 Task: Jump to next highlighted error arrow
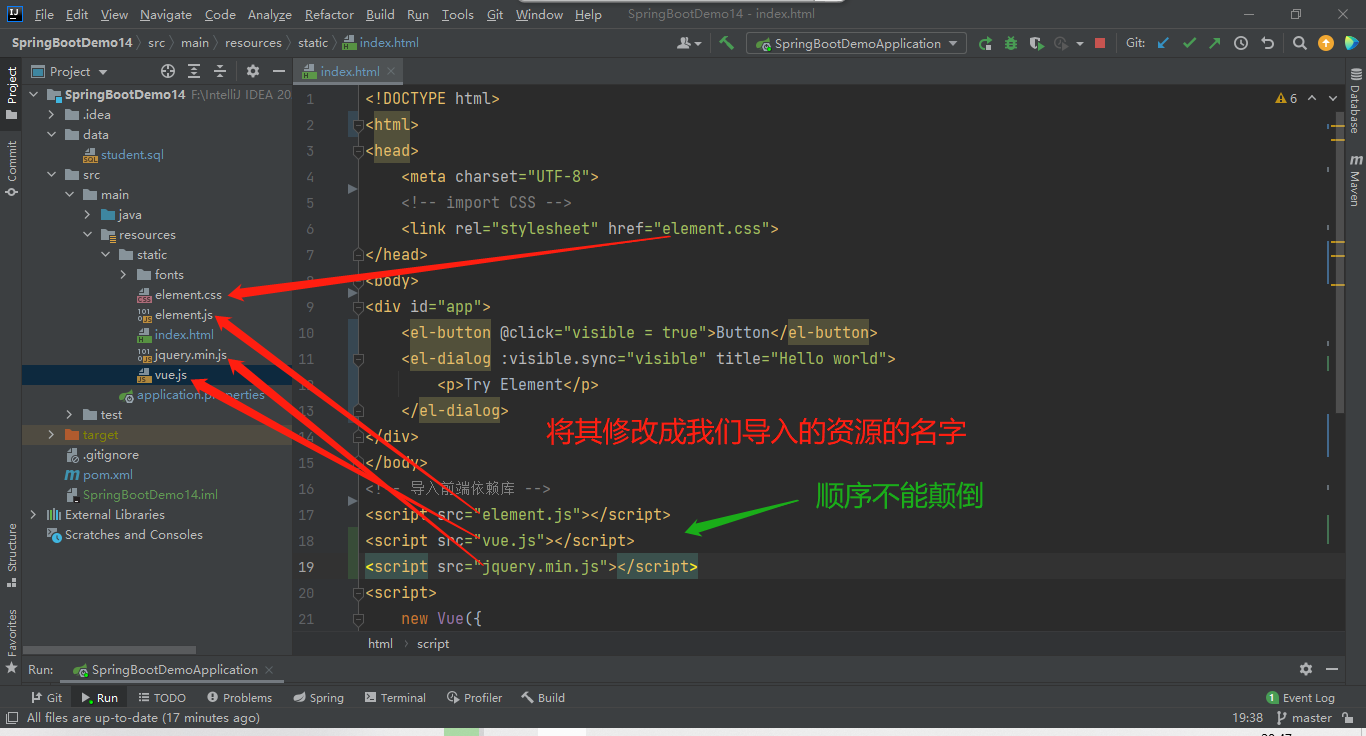coord(1332,98)
